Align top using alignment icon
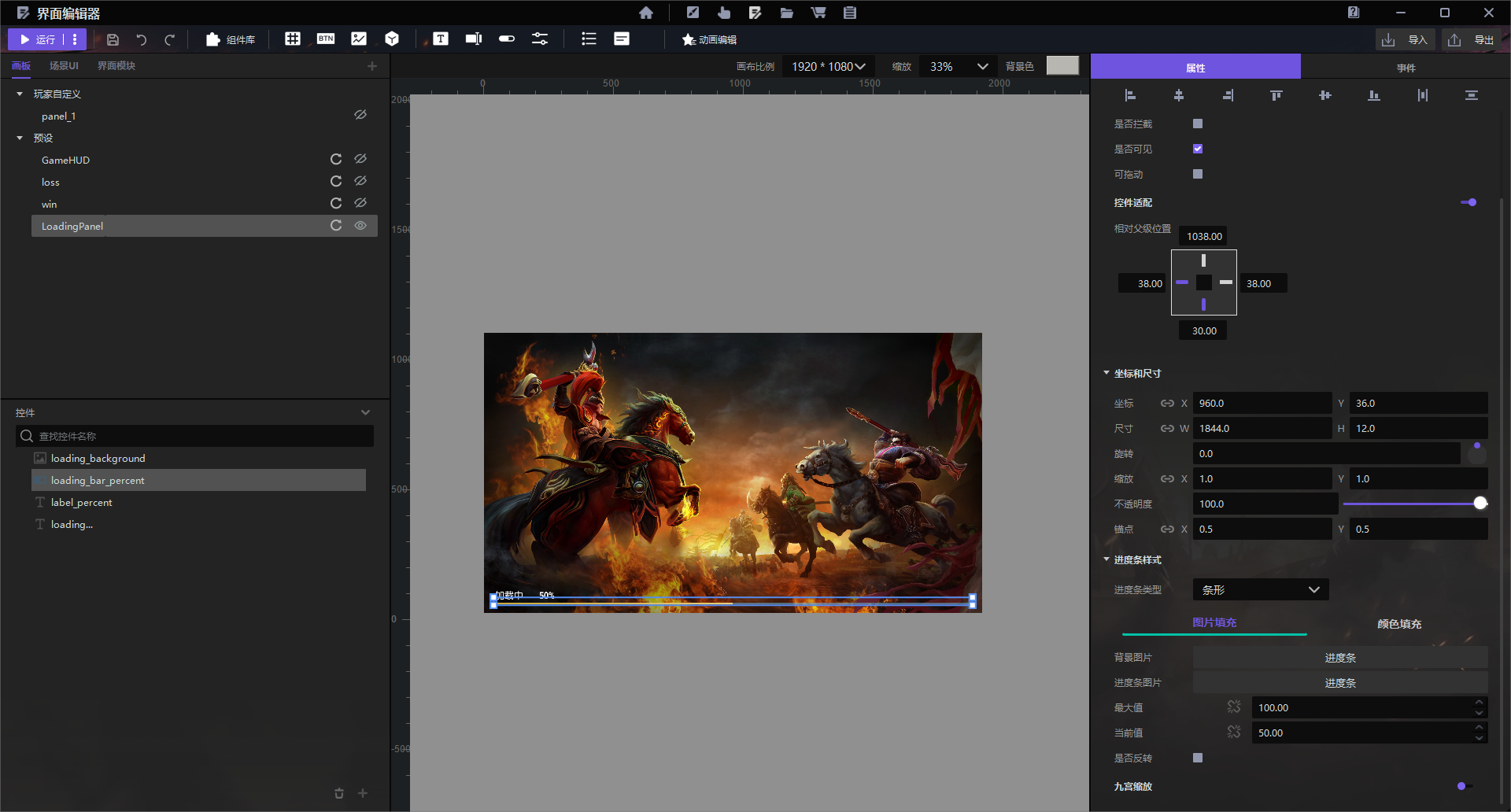This screenshot has height=812, width=1511. coord(1276,95)
